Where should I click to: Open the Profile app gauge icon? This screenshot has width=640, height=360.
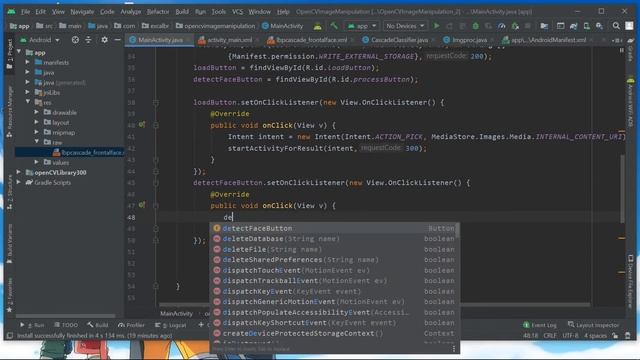pyautogui.click(x=502, y=26)
